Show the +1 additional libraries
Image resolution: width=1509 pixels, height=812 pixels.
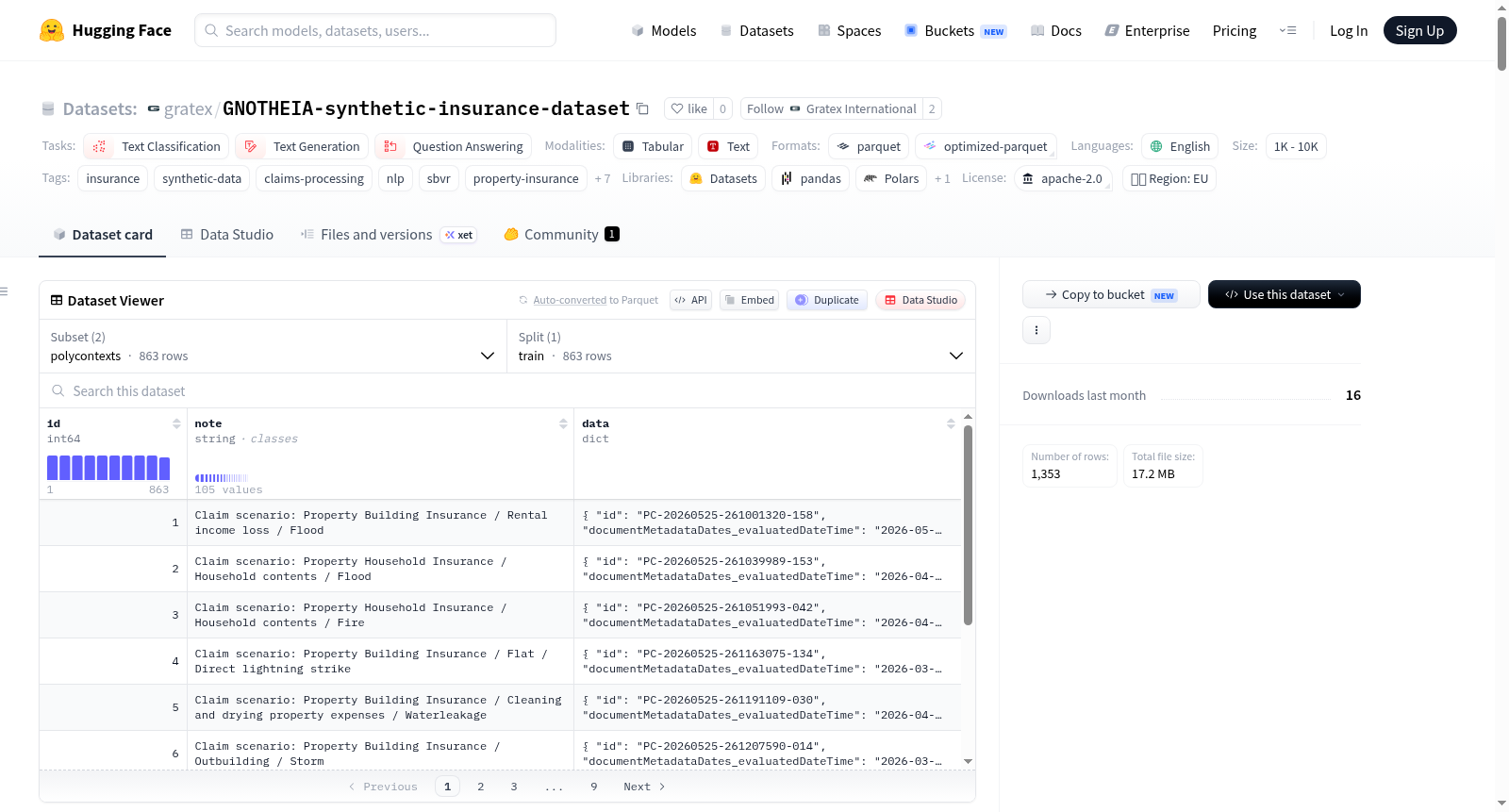[x=942, y=178]
